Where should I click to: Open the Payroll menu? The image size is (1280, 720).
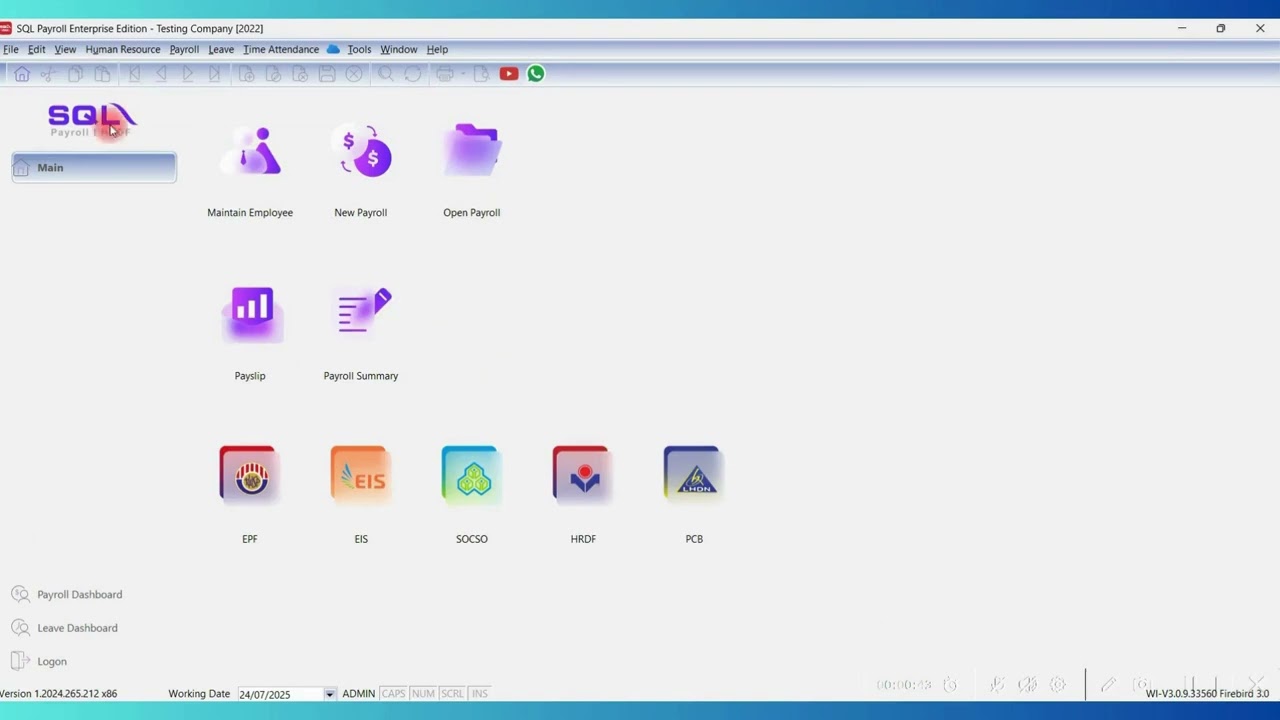click(x=184, y=49)
